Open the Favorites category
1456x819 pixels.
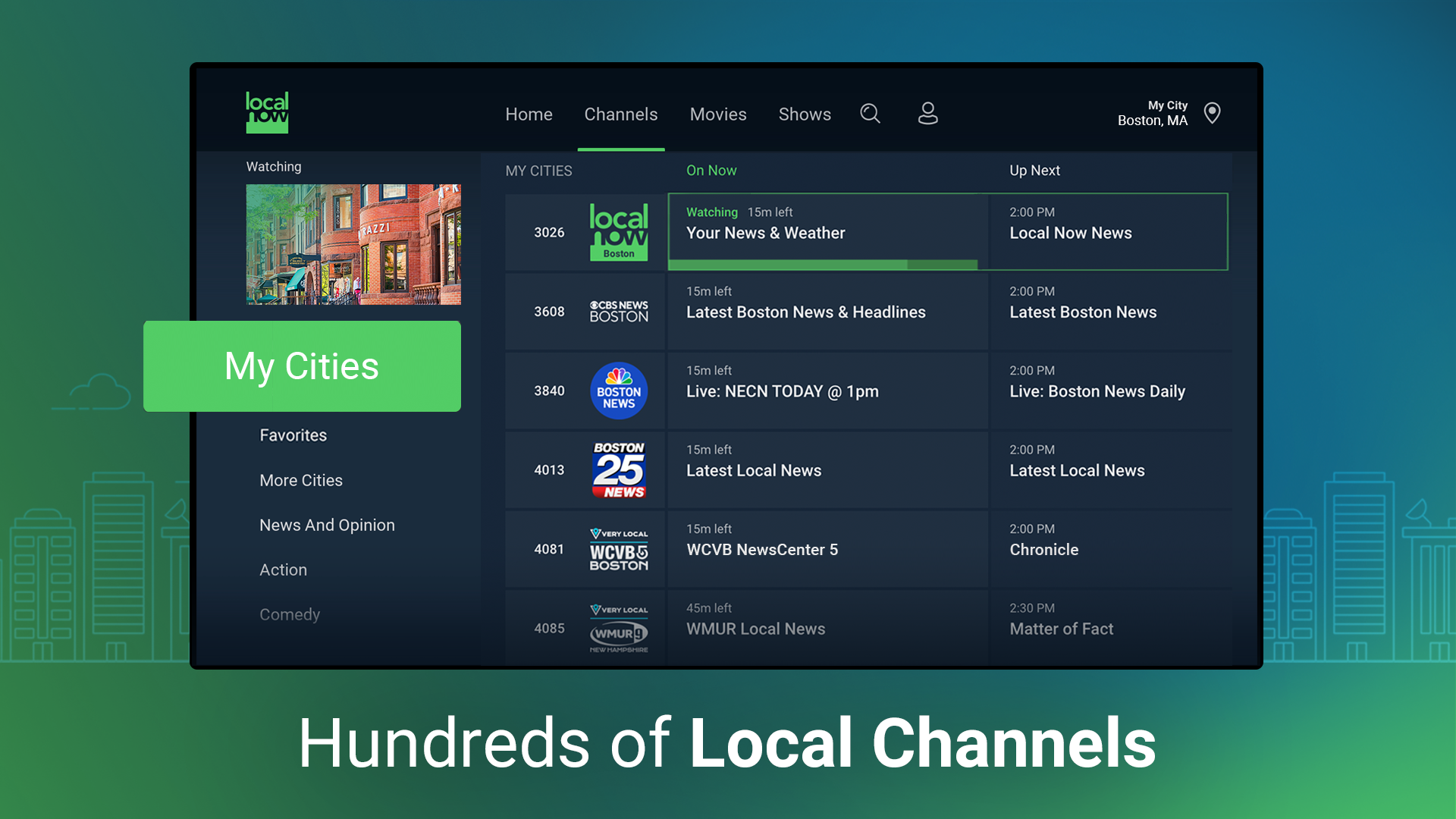[293, 435]
